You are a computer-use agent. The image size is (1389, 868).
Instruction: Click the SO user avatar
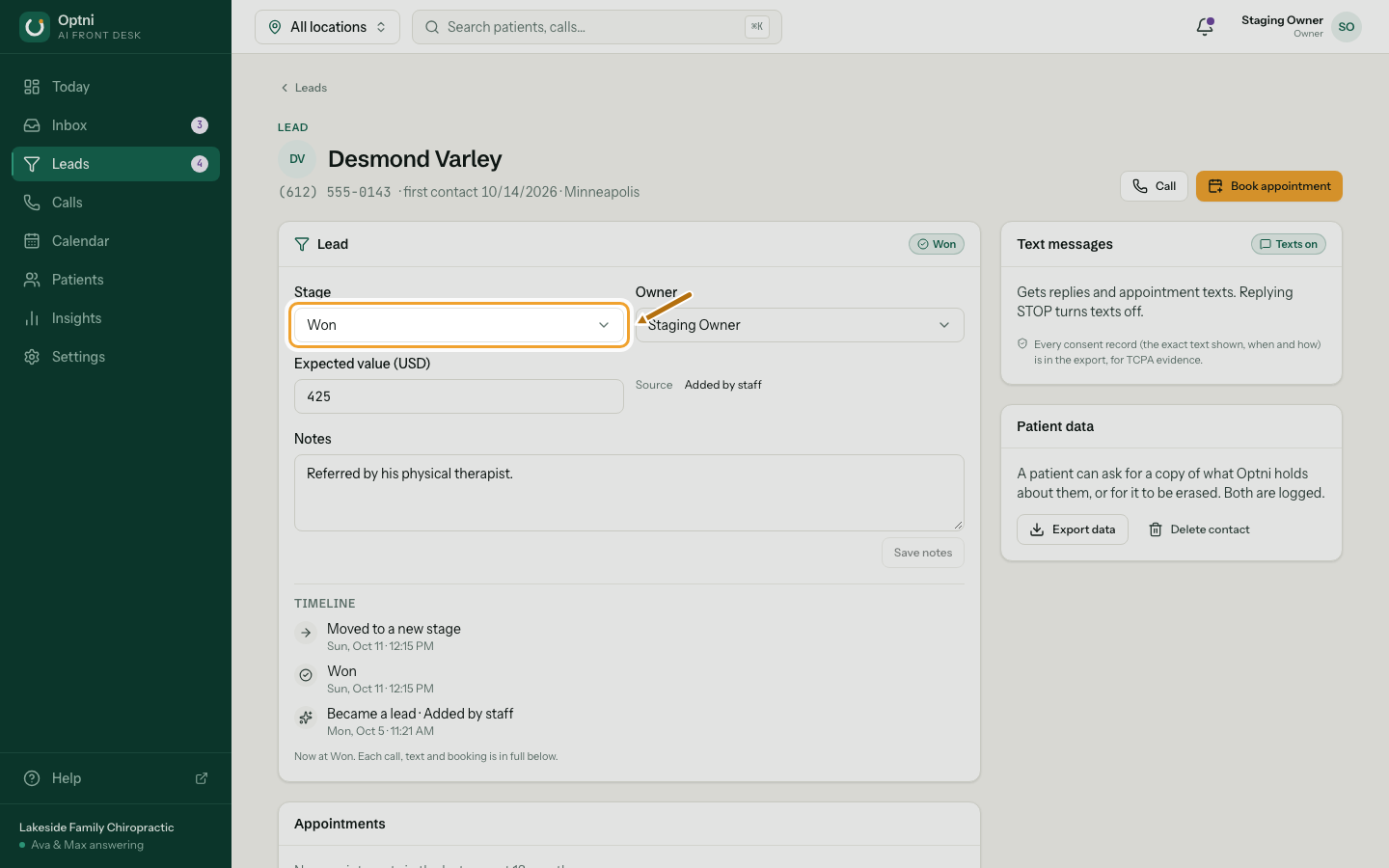[1347, 27]
